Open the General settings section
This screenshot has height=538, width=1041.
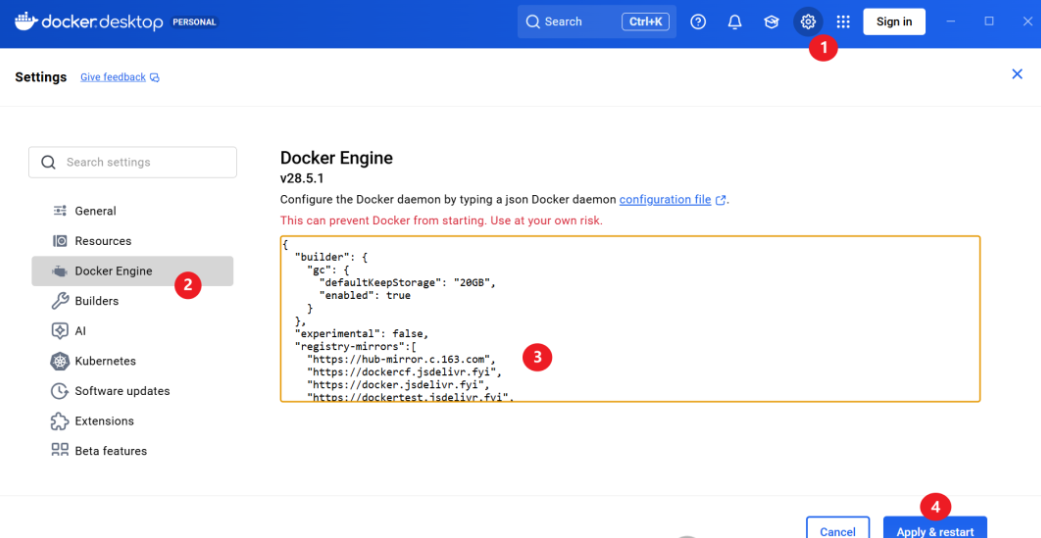click(132, 211)
